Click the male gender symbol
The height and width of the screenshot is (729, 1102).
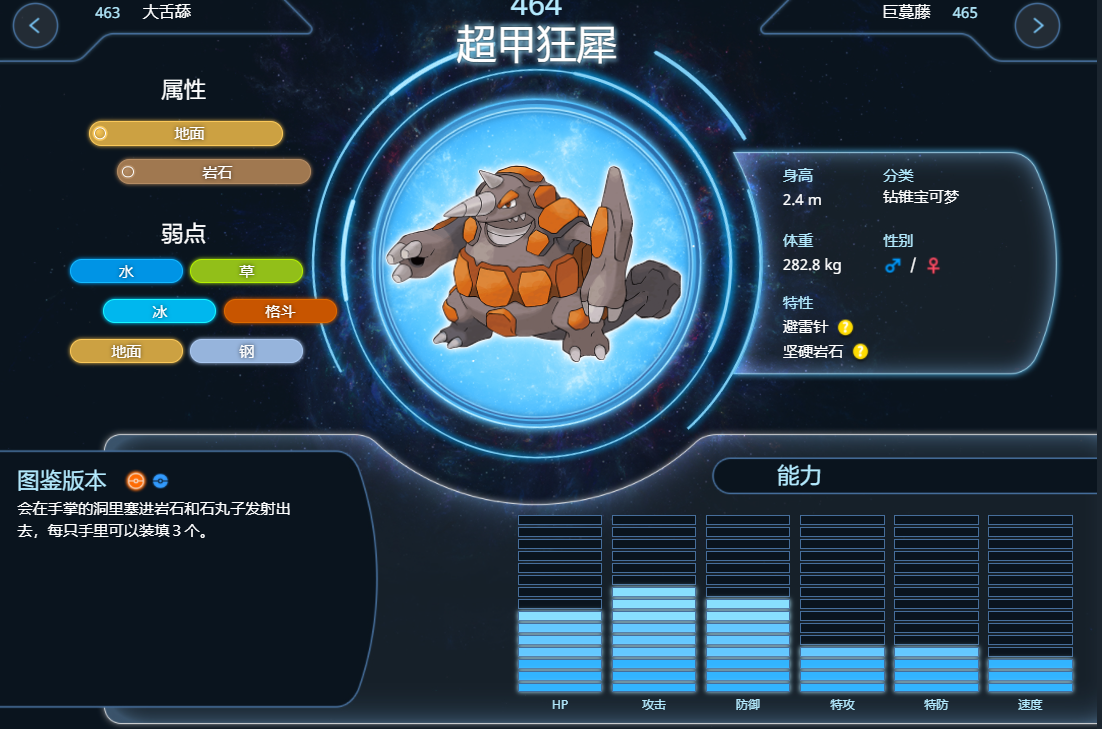tap(893, 266)
